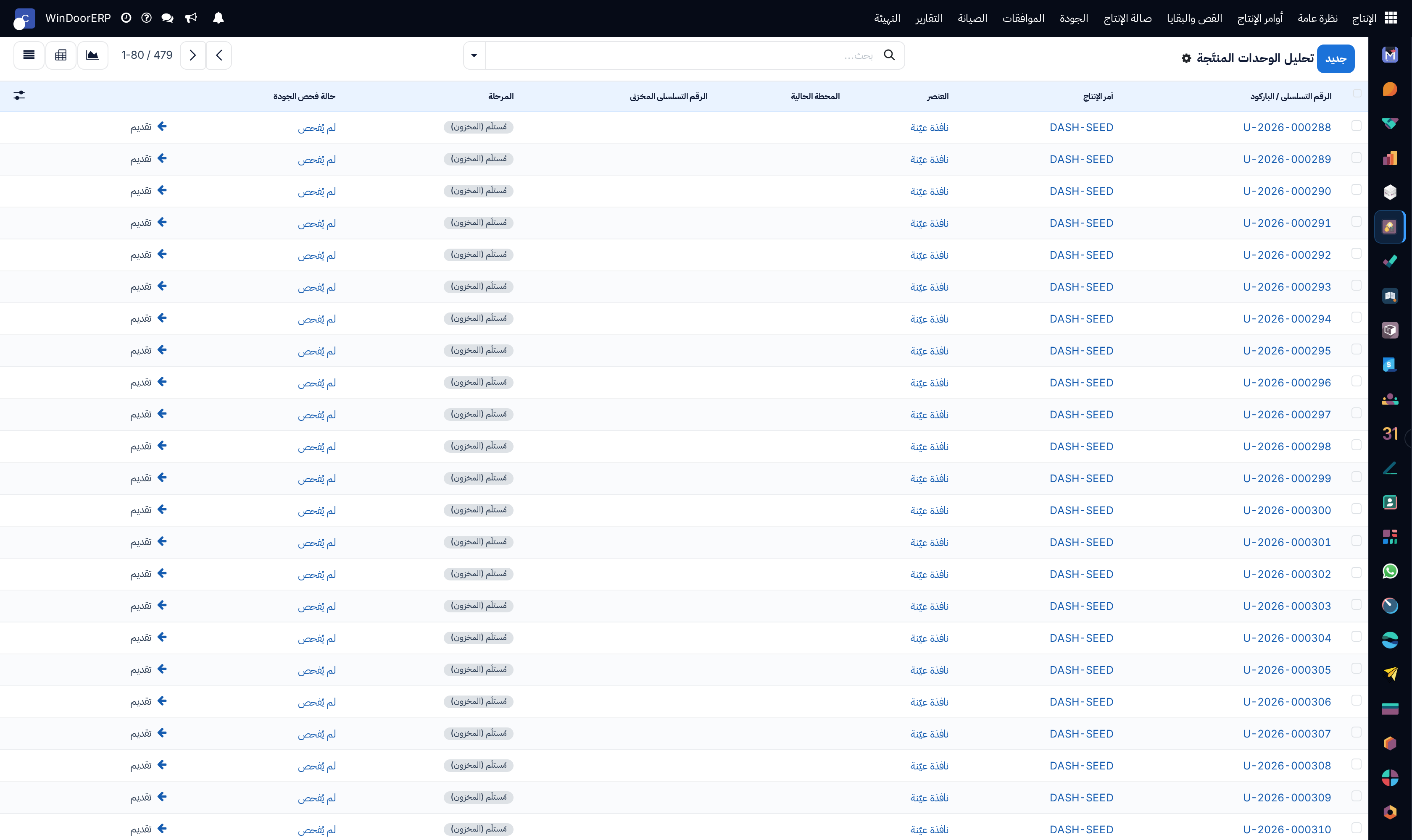The image size is (1412, 840).
Task: Check the row U-2026-000290
Action: 1357,189
